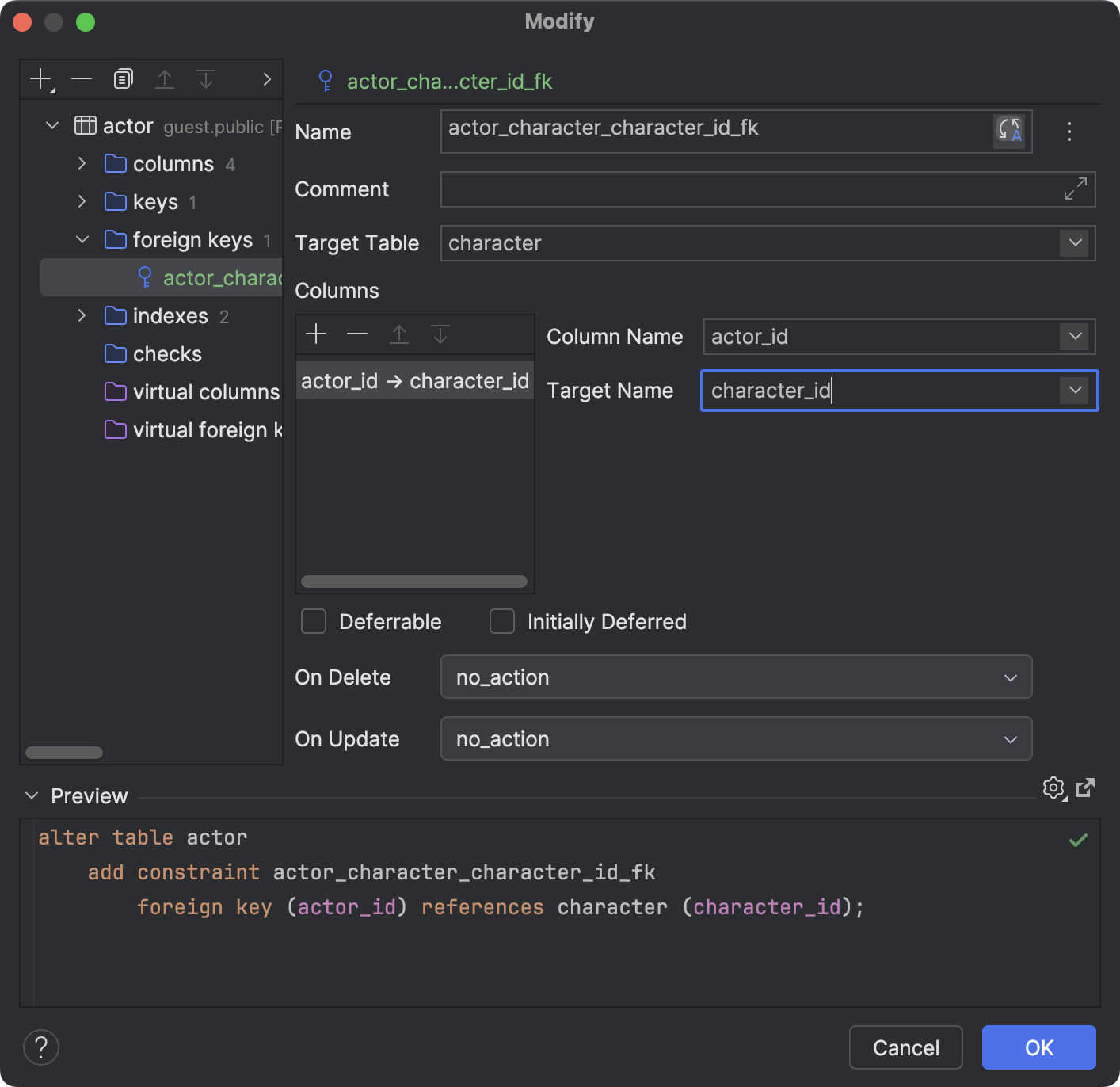This screenshot has height=1087, width=1120.
Task: Open Preview settings gear icon
Action: pyautogui.click(x=1053, y=788)
